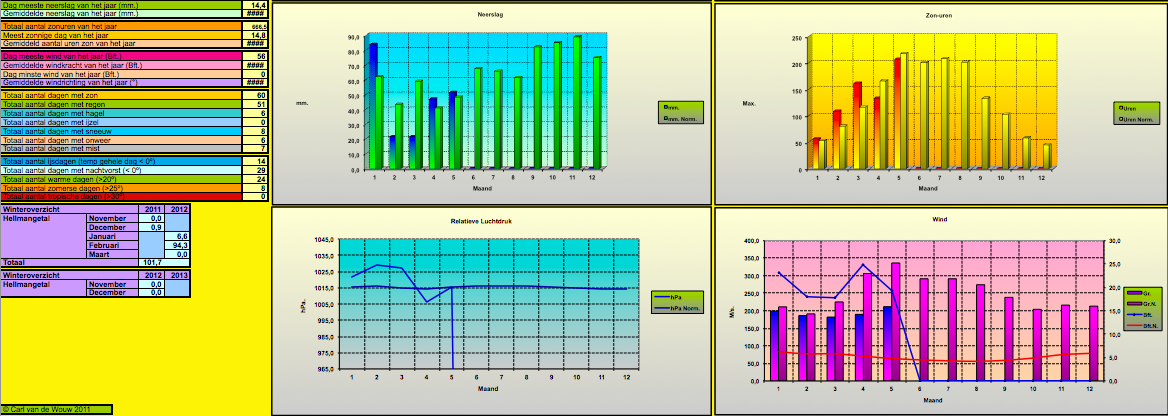Click the 666,5 total sun hours value

tap(256, 26)
